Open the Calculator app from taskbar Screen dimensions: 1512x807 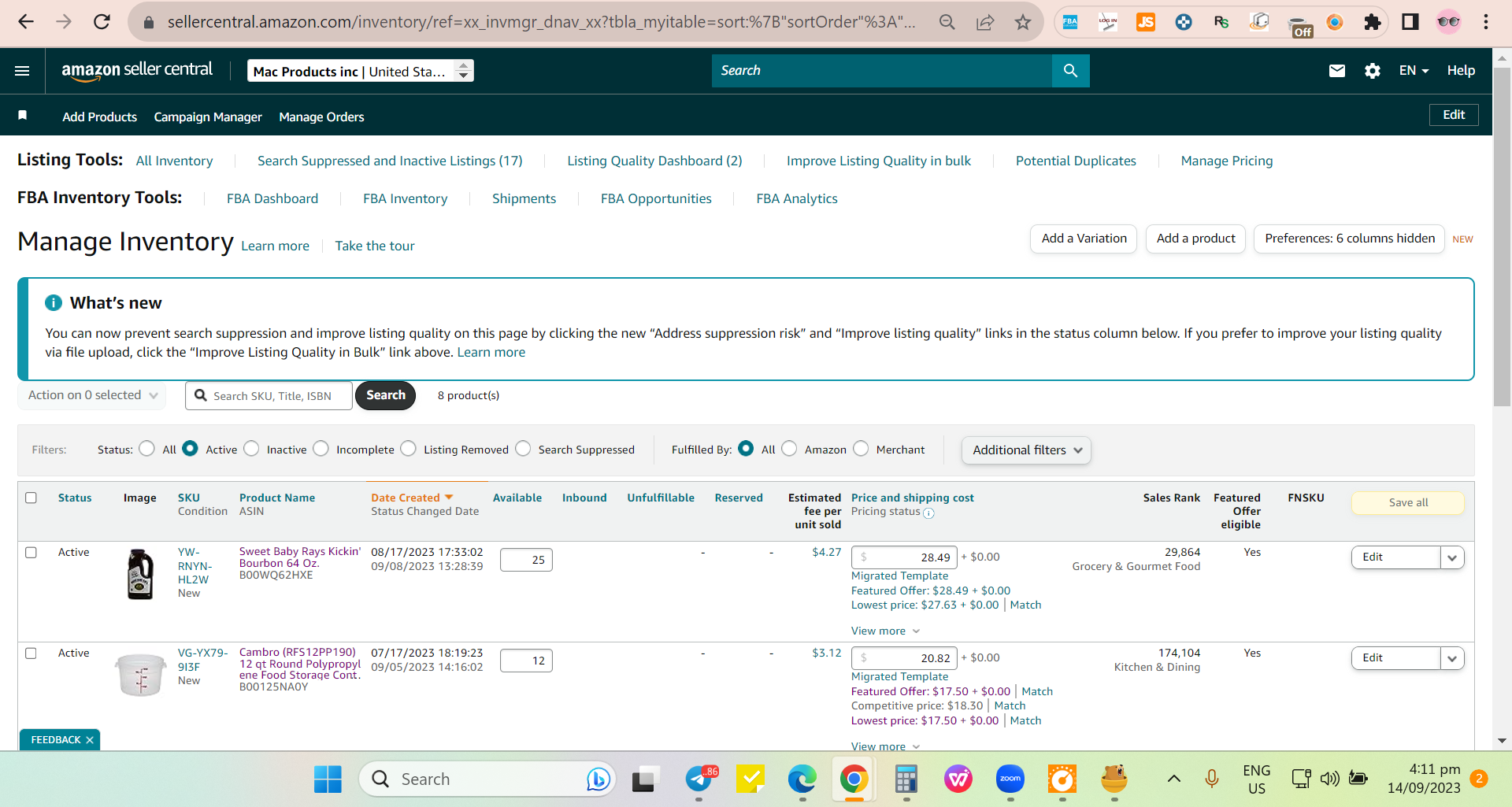tap(906, 779)
